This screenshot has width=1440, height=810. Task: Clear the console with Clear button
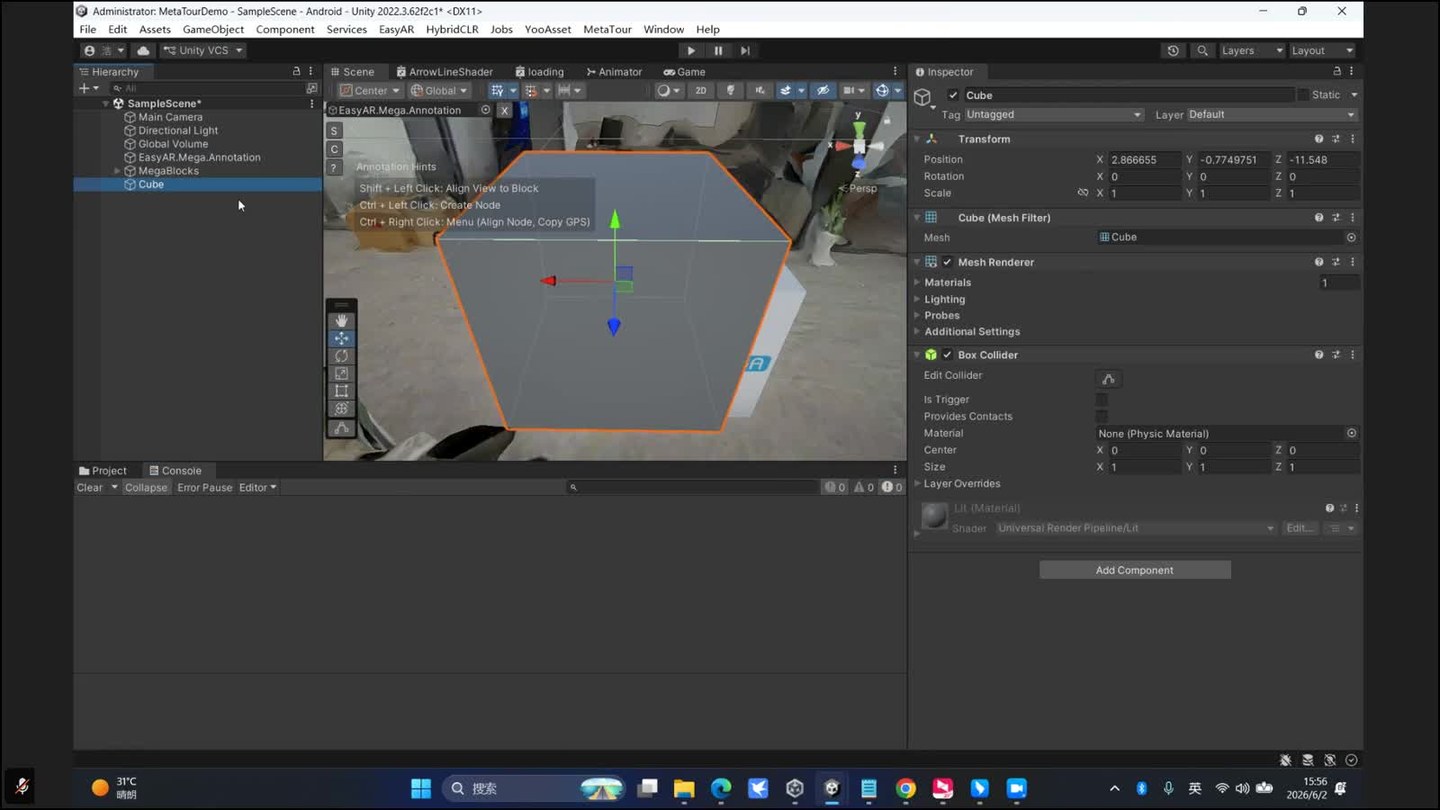pos(89,488)
